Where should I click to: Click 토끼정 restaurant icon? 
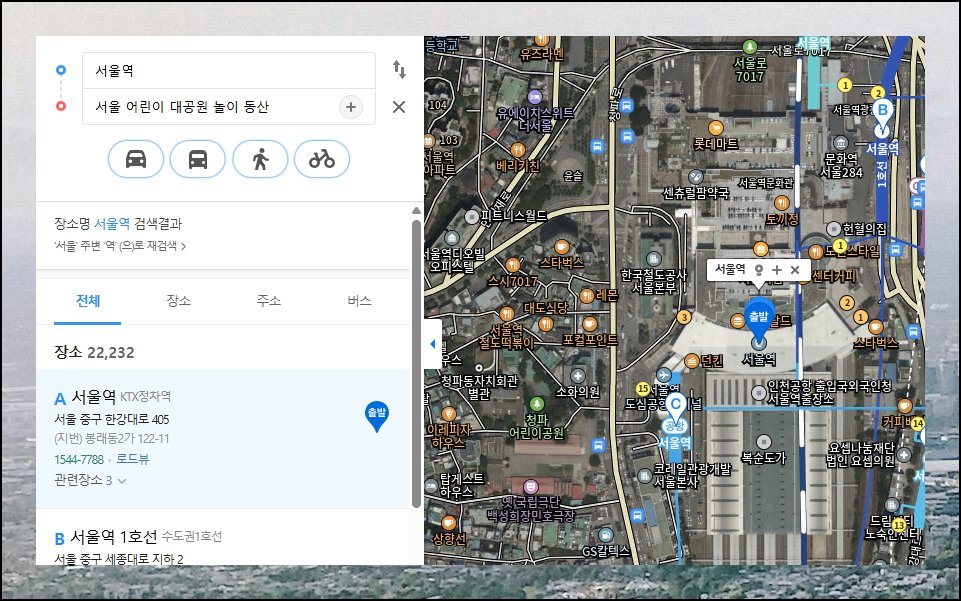coord(782,203)
